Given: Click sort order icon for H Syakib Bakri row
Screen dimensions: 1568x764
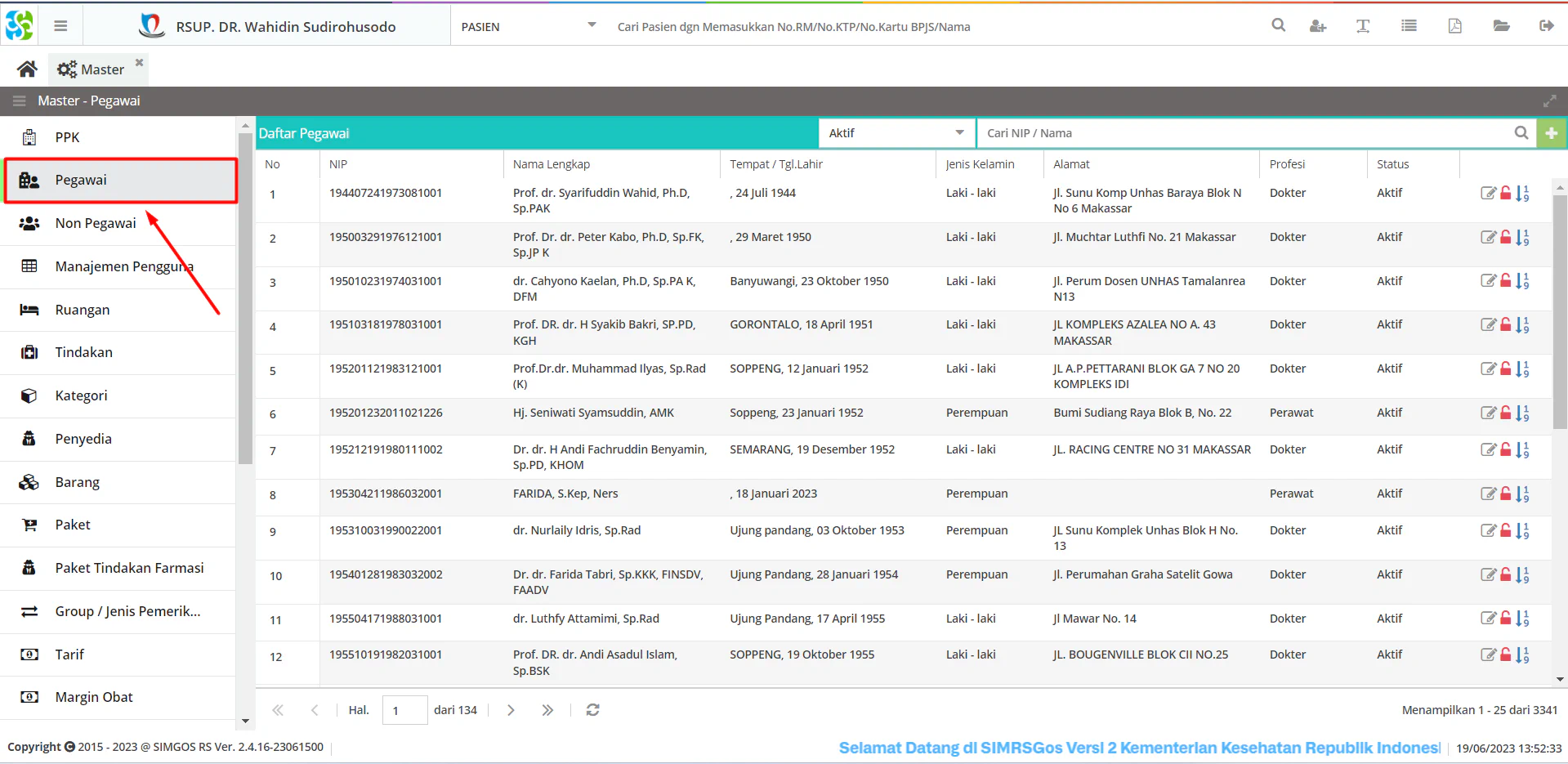Looking at the screenshot, I should coord(1522,325).
